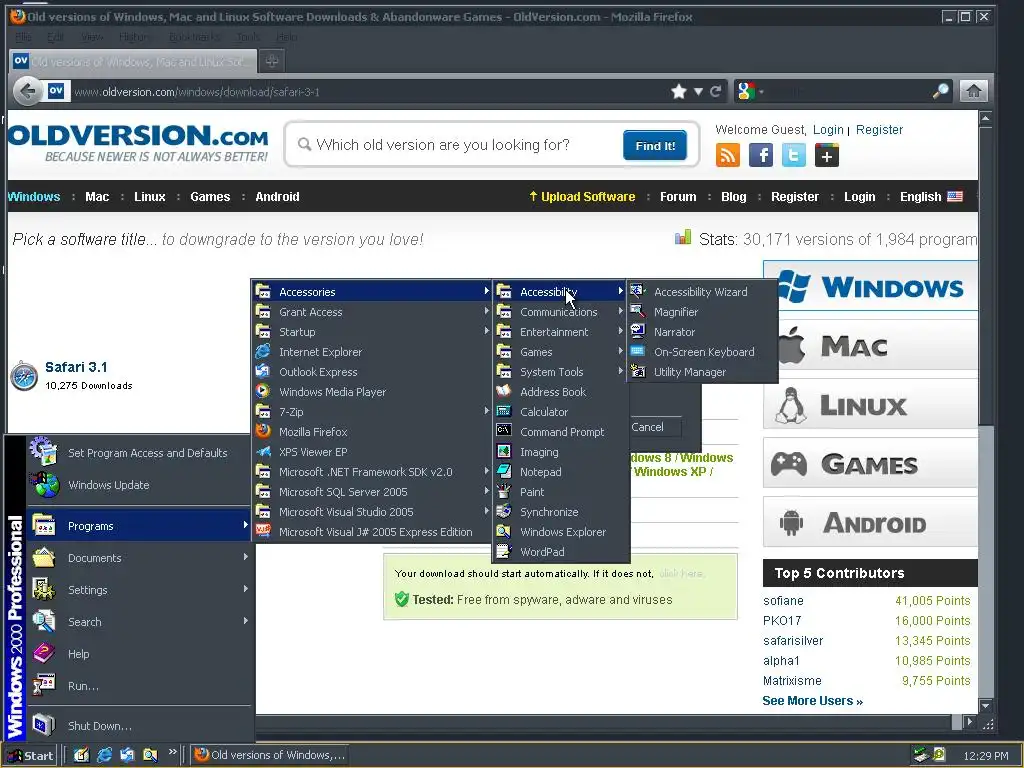Click the Windows Update globe icon
The height and width of the screenshot is (768, 1024).
point(44,485)
